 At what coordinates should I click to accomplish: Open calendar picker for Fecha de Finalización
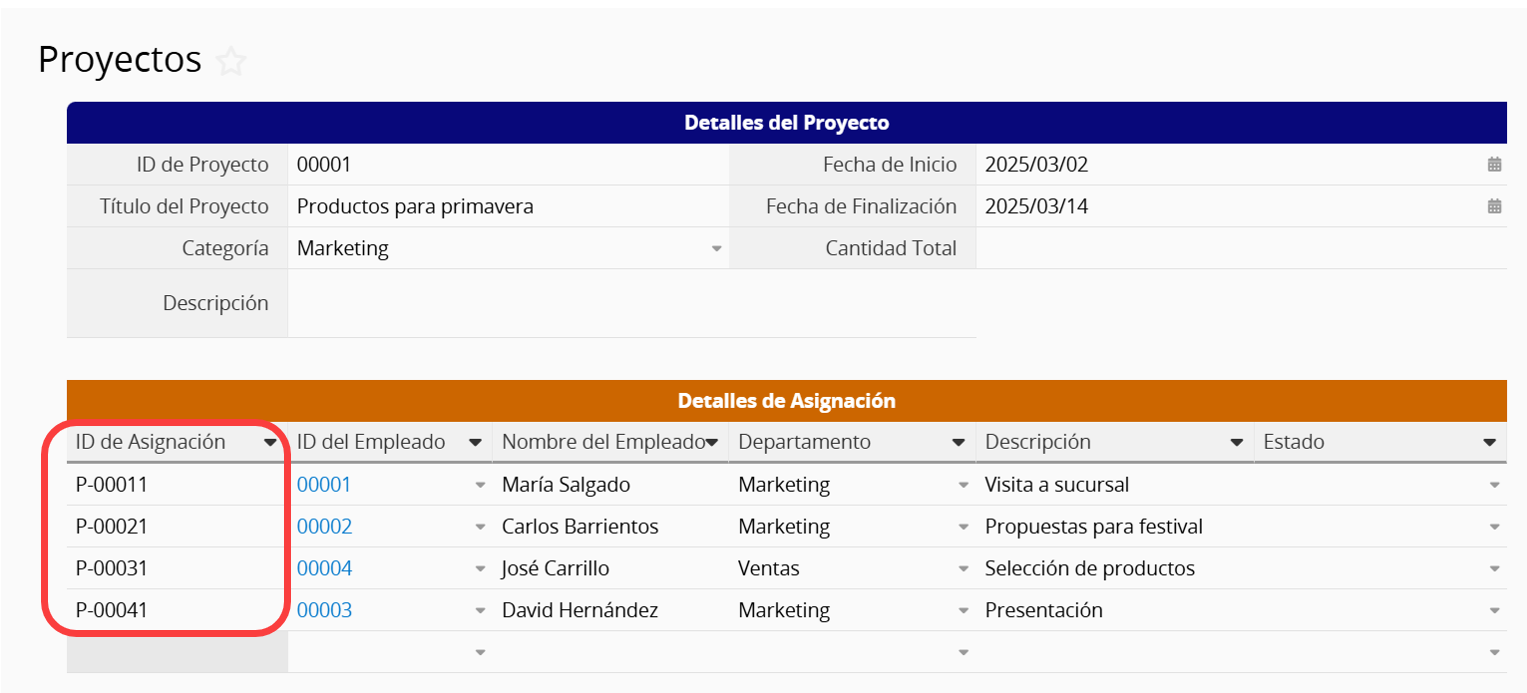pos(1494,207)
